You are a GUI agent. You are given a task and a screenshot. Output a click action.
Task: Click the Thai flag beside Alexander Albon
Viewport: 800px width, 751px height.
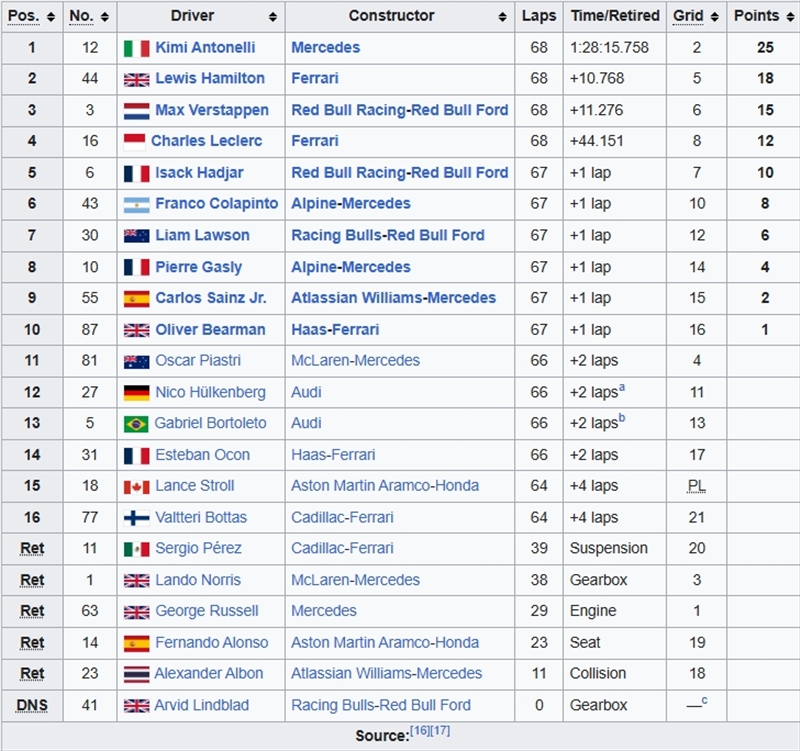[137, 674]
